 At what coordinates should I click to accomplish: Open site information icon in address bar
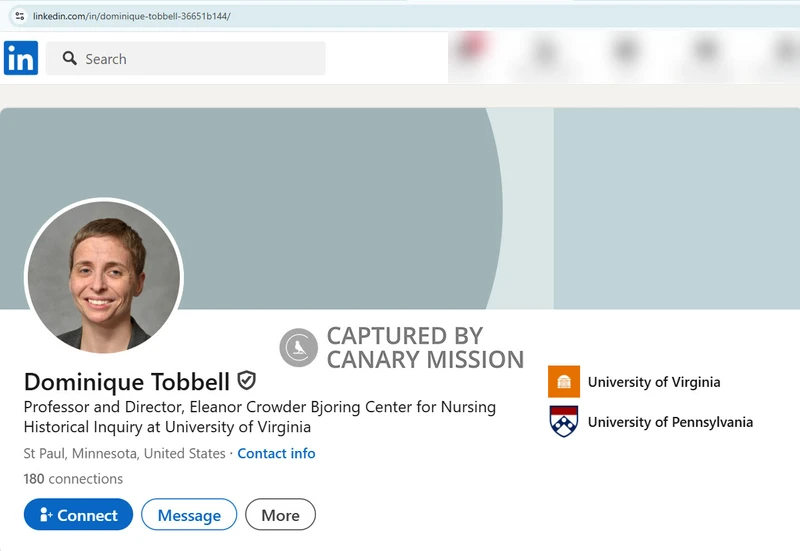[19, 16]
